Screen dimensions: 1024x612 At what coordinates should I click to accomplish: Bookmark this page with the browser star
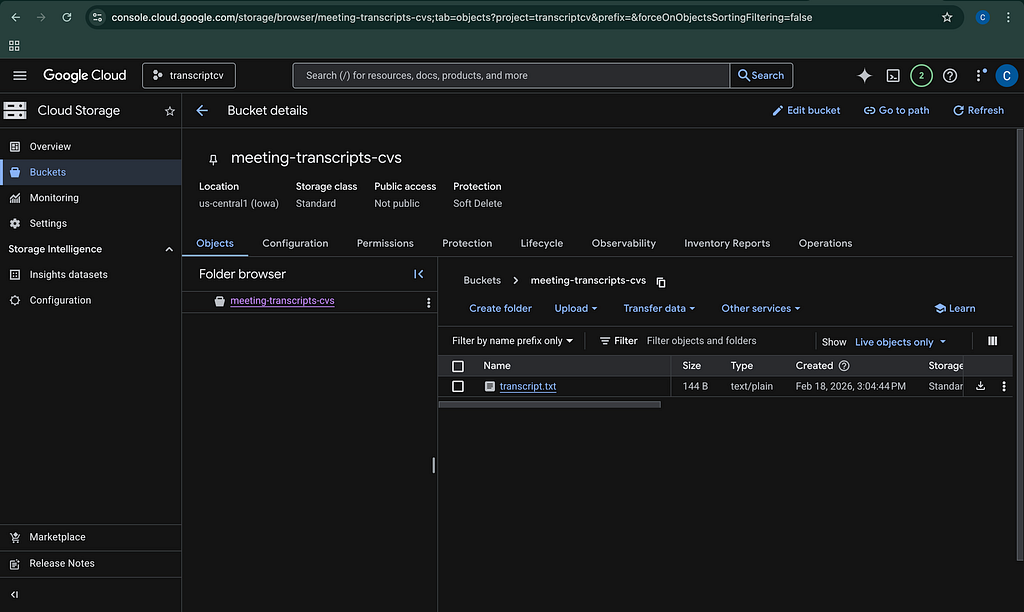coord(947,18)
